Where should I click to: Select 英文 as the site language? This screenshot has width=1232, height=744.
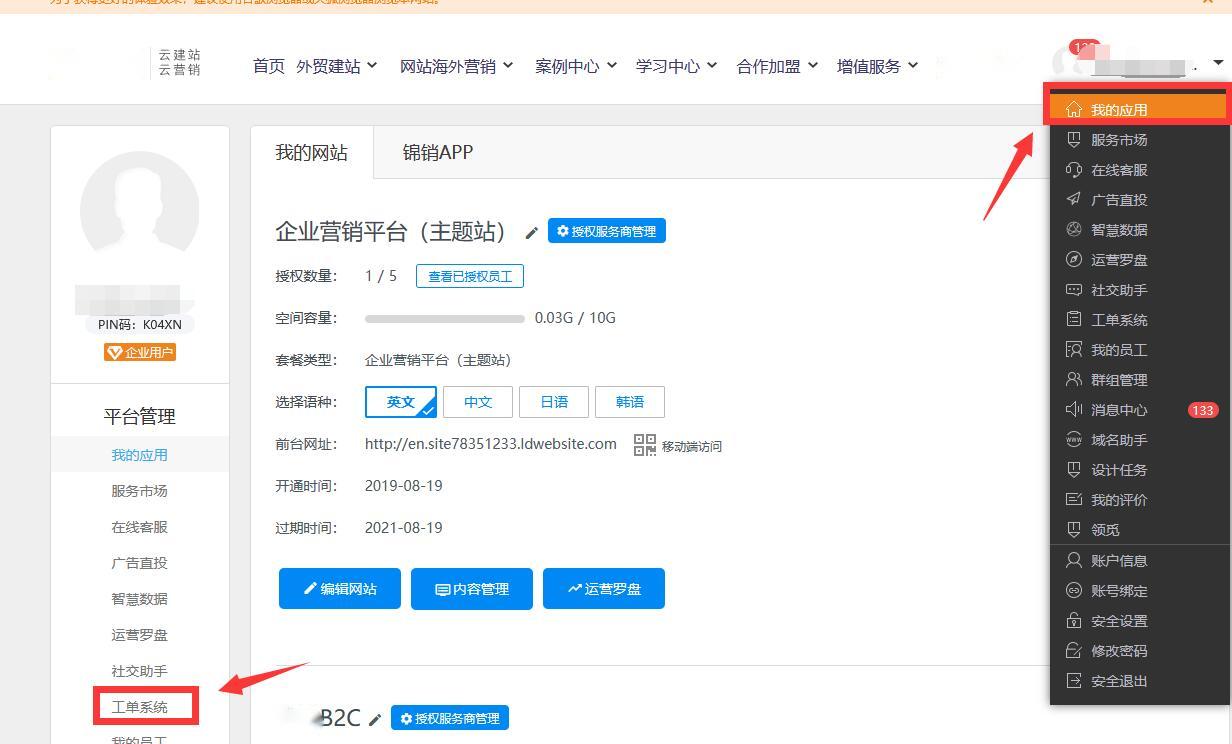click(401, 402)
